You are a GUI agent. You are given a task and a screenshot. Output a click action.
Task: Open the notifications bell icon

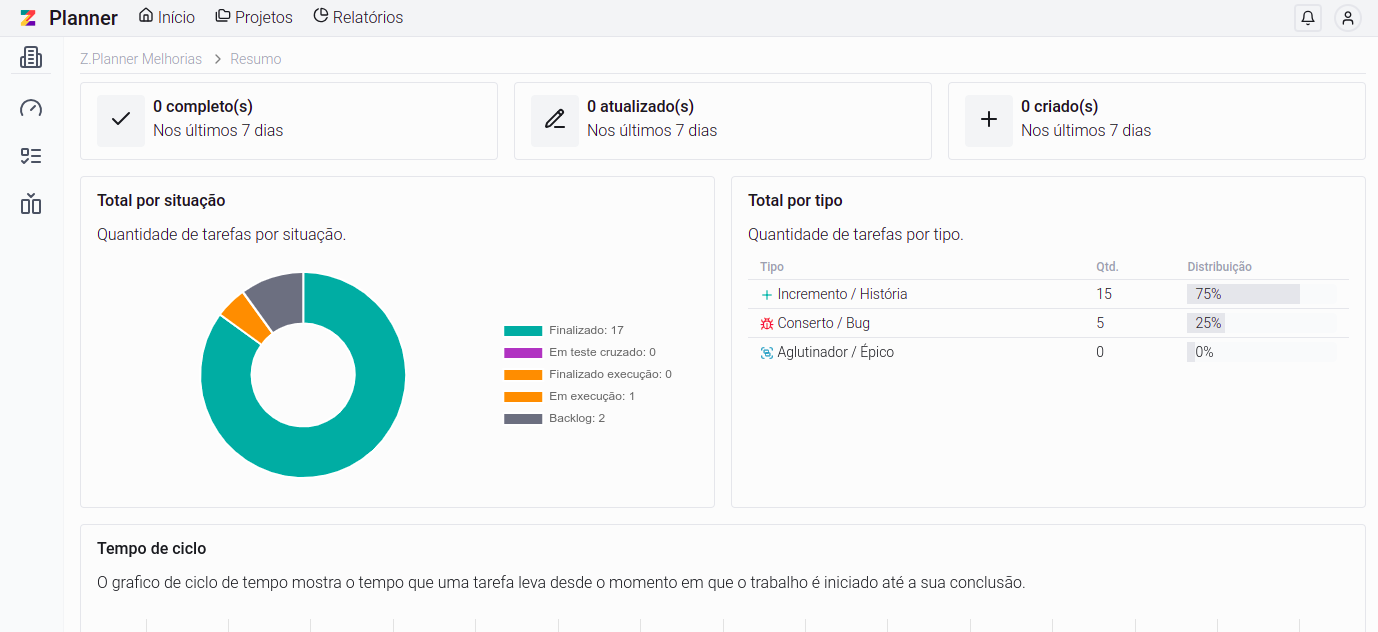(x=1308, y=18)
